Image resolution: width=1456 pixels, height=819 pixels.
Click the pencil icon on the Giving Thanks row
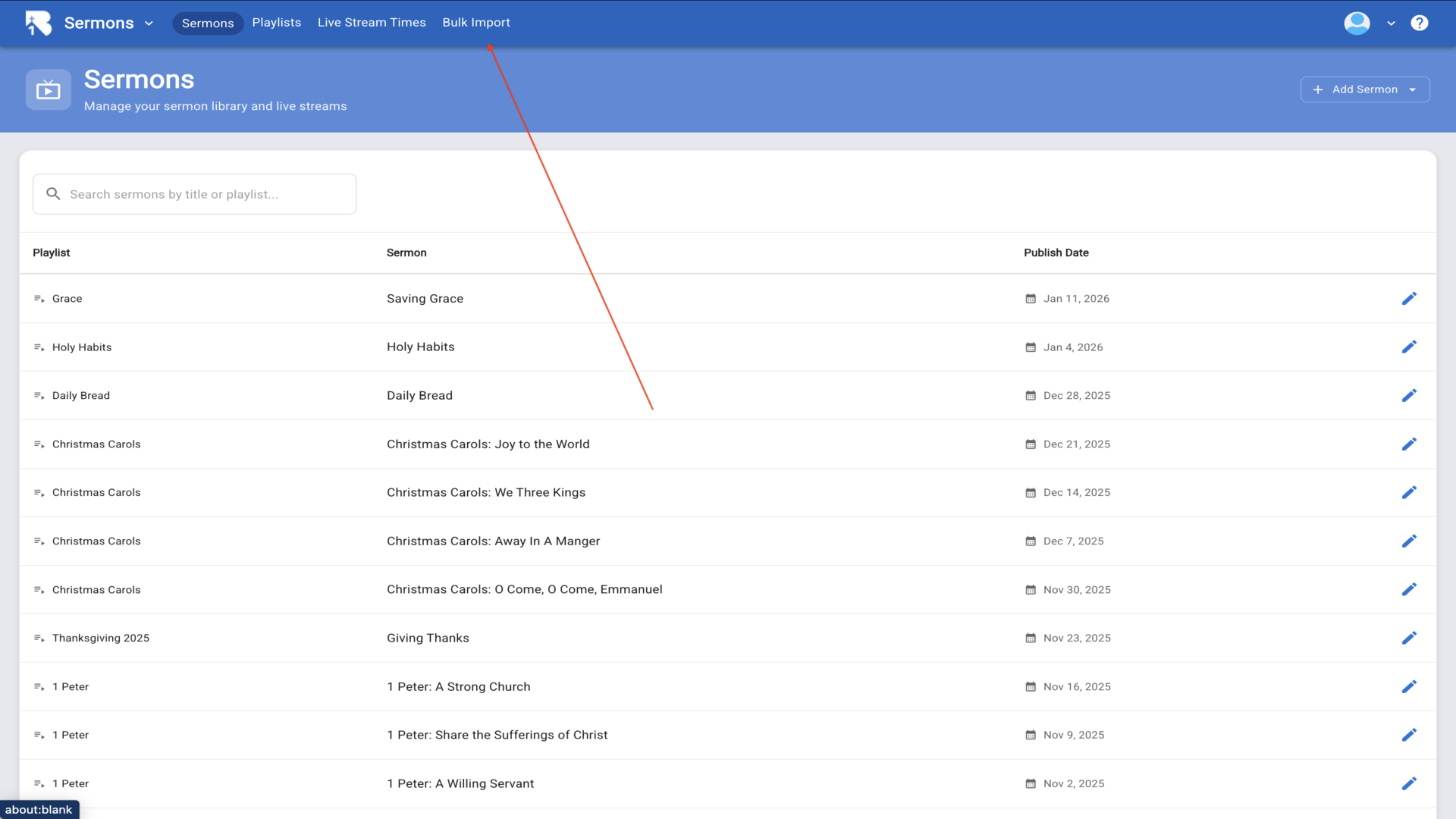pos(1409,639)
